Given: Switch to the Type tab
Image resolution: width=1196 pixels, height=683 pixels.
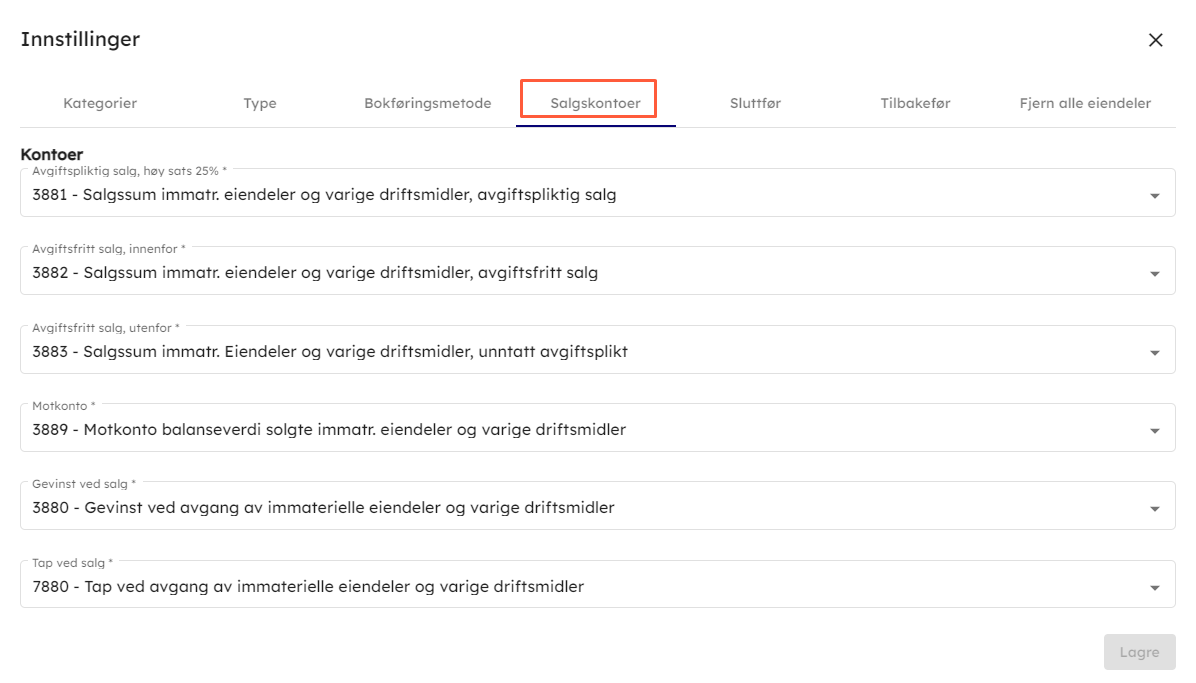Looking at the screenshot, I should point(260,103).
